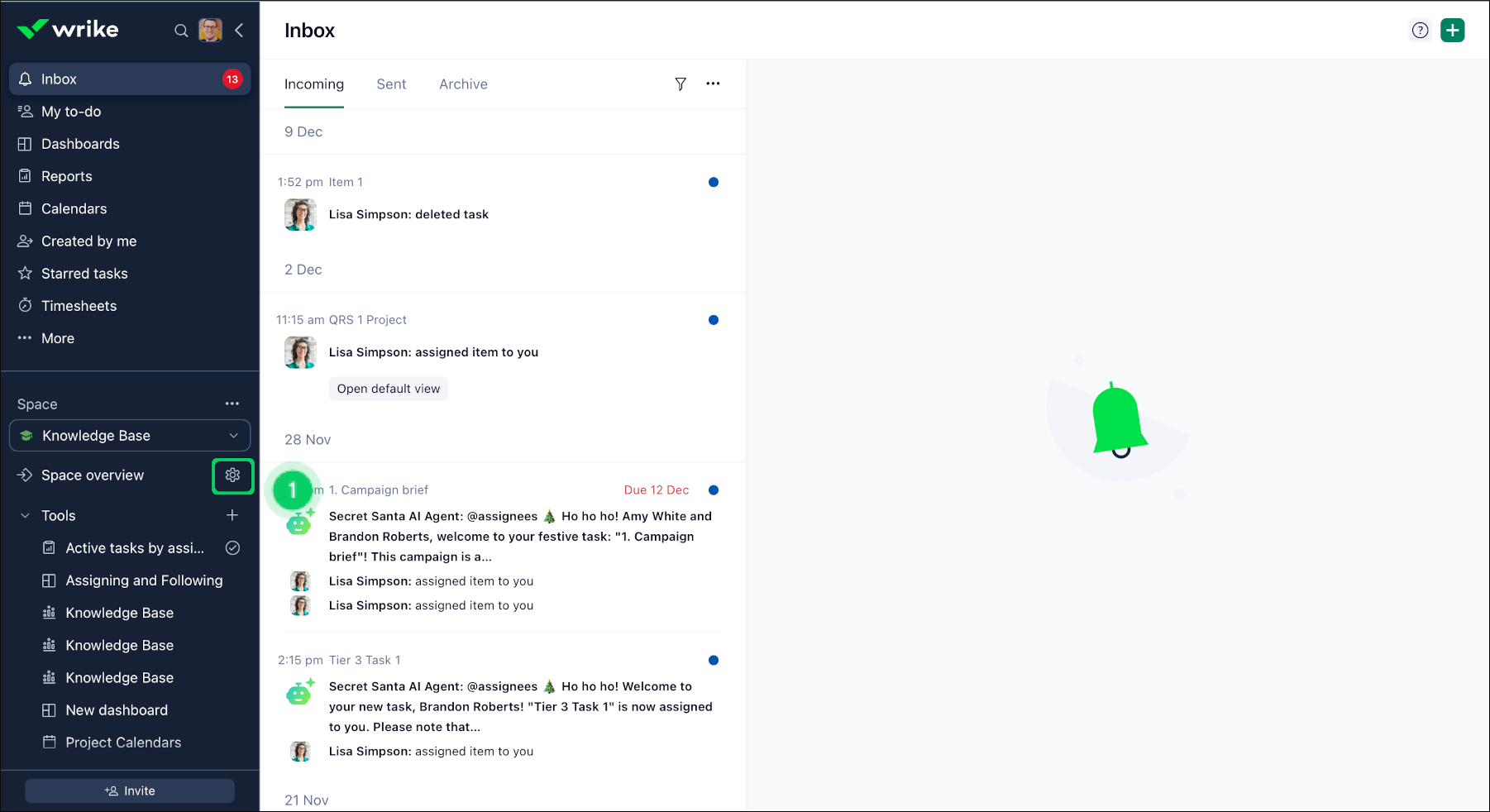Add a new tool with plus icon
The image size is (1490, 812).
click(232, 515)
